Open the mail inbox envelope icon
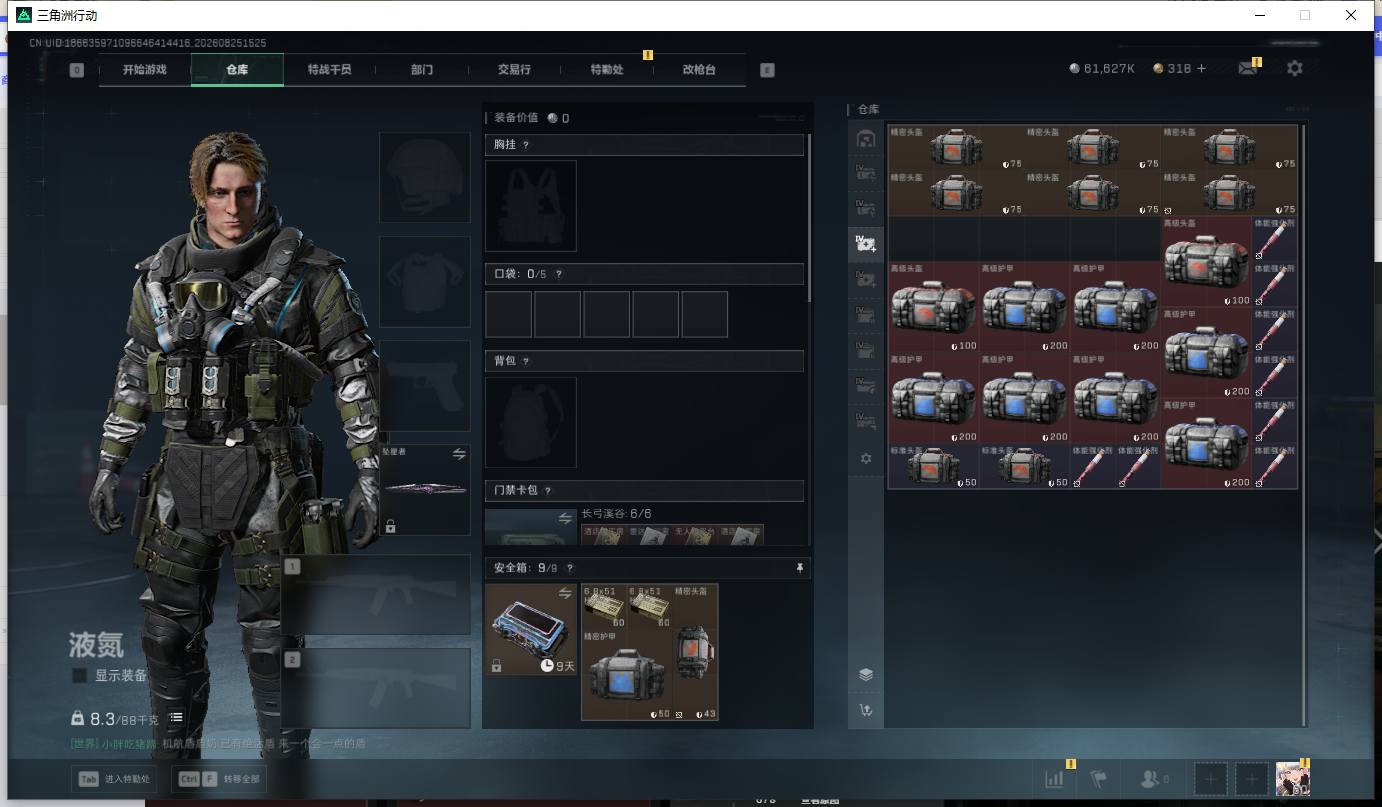The height and width of the screenshot is (807, 1382). point(1247,69)
